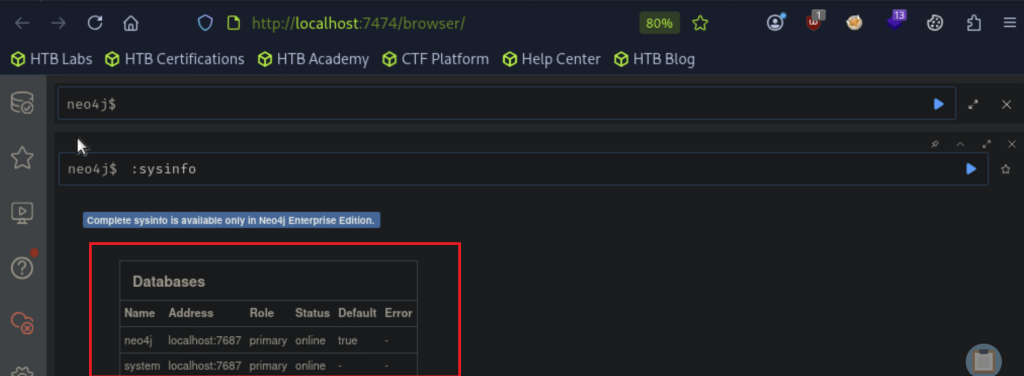Screen dimensions: 1024x376
Task: Go back to the previous page
Action: [x=22, y=24]
